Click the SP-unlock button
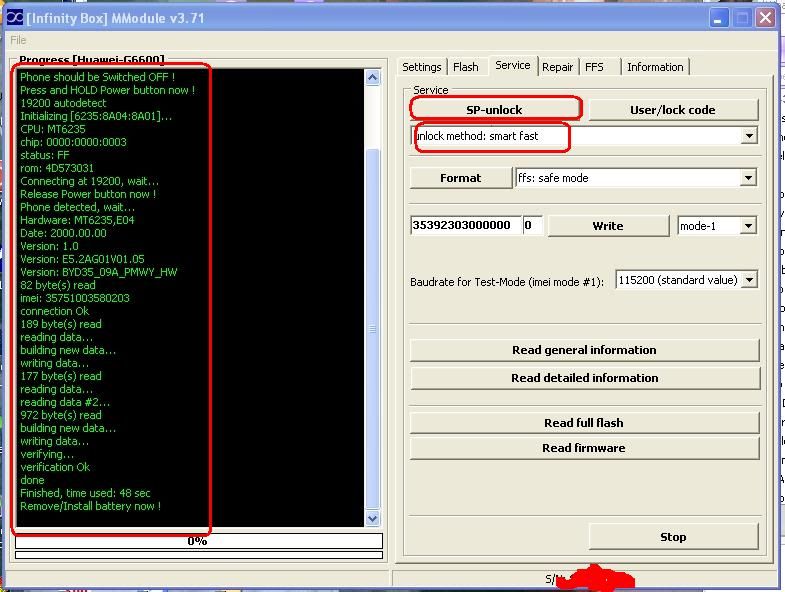Image resolution: width=785 pixels, height=592 pixels. pos(494,109)
